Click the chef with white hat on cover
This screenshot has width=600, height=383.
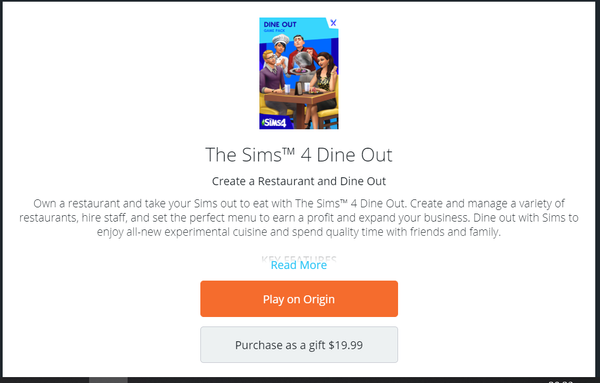pos(281,52)
